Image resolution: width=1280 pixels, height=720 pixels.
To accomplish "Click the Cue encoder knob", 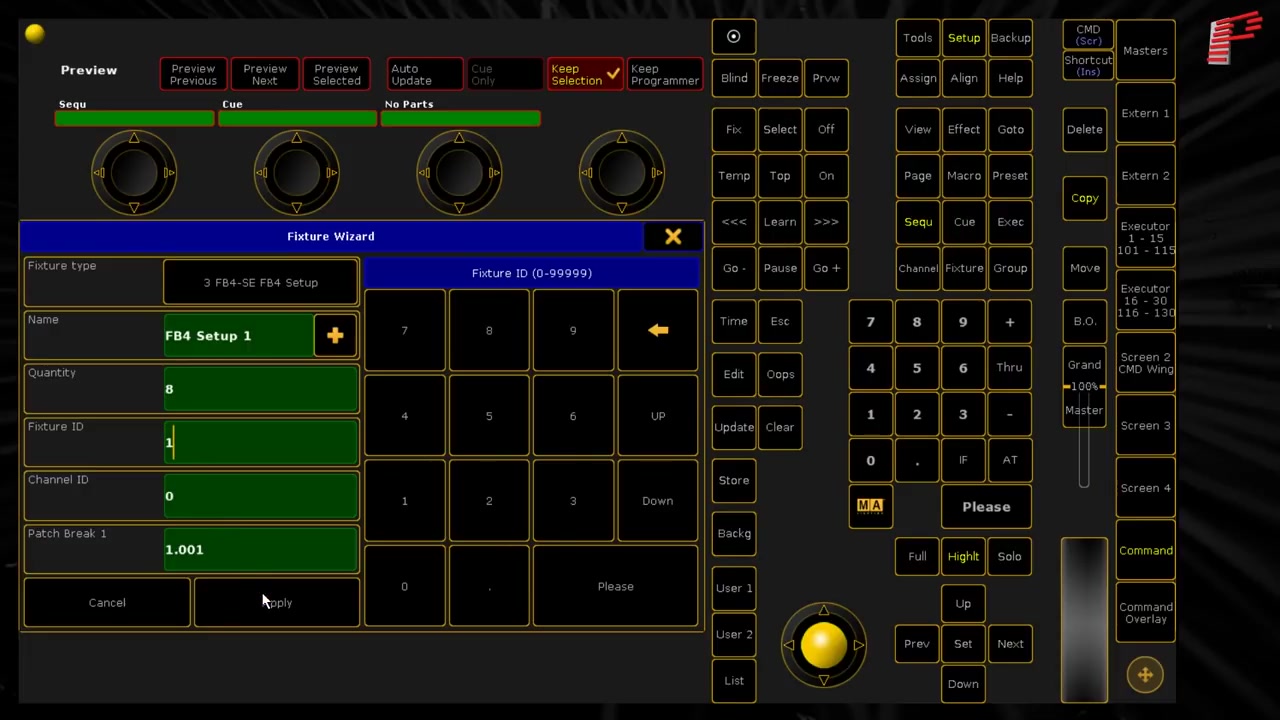I will [296, 173].
